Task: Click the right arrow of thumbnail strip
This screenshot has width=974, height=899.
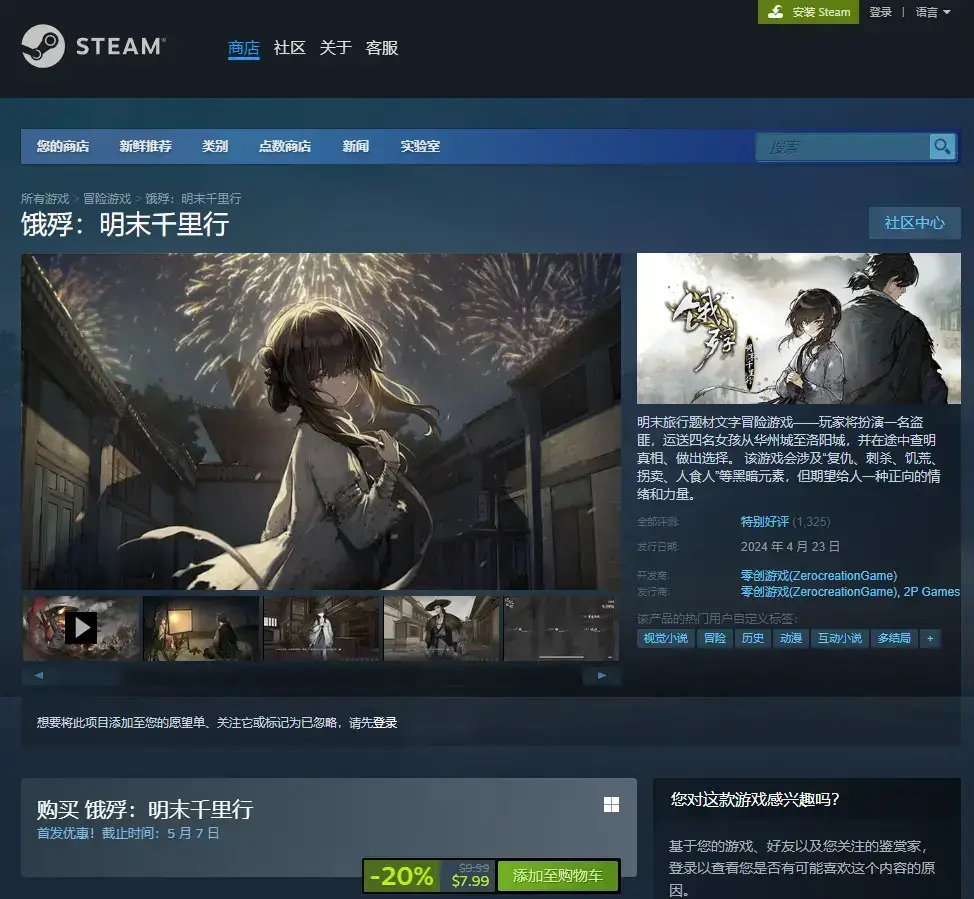Action: pyautogui.click(x=601, y=675)
